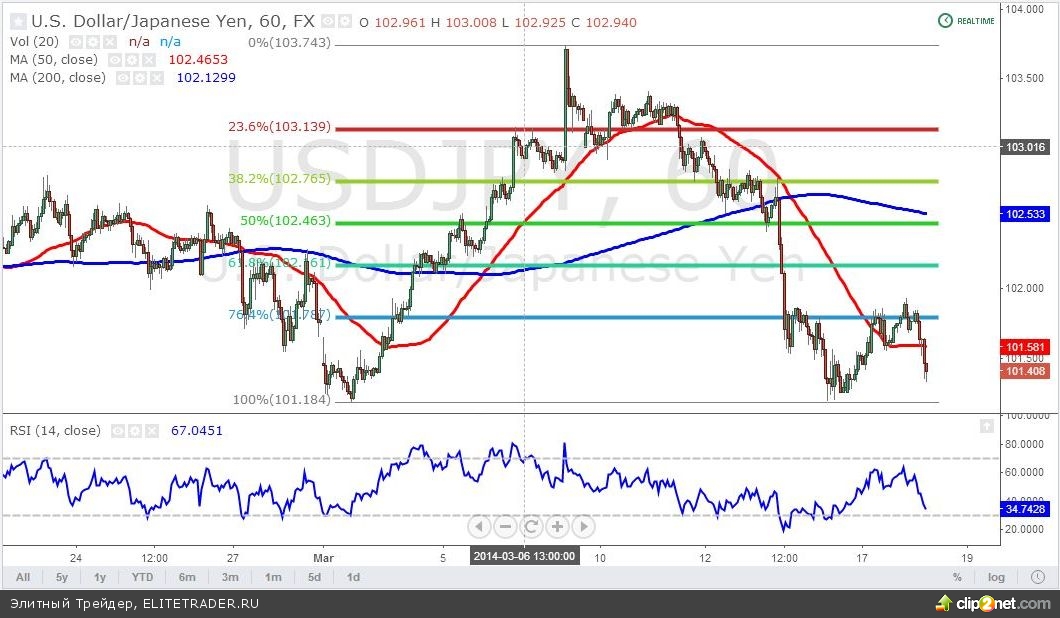Toggle MA (200, close) visibility eye
This screenshot has height=618, width=1060.
pos(124,78)
